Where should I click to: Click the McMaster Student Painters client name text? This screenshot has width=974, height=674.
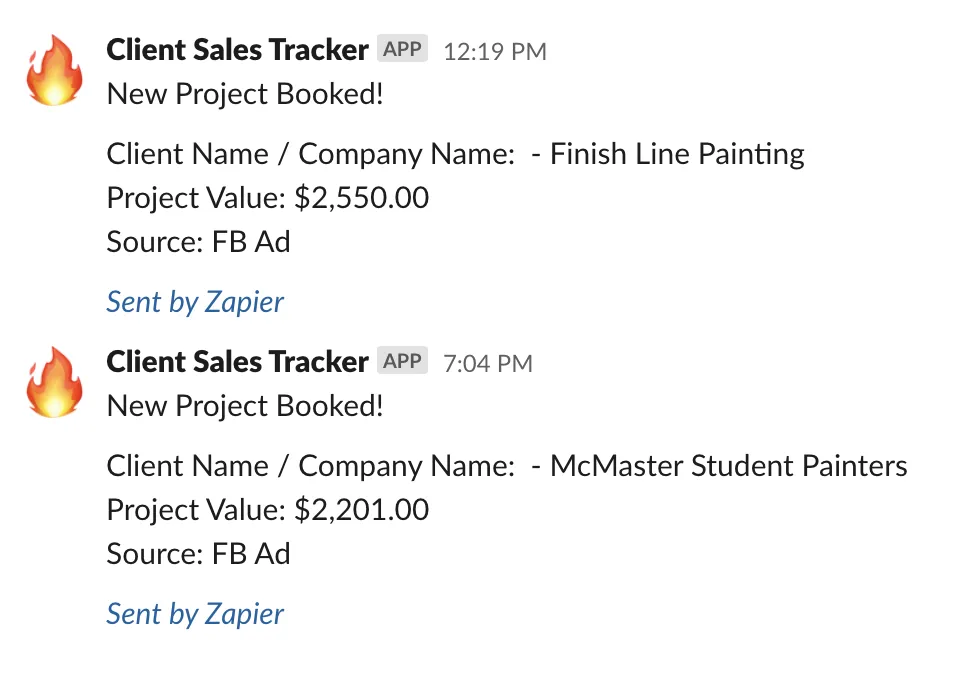[729, 466]
